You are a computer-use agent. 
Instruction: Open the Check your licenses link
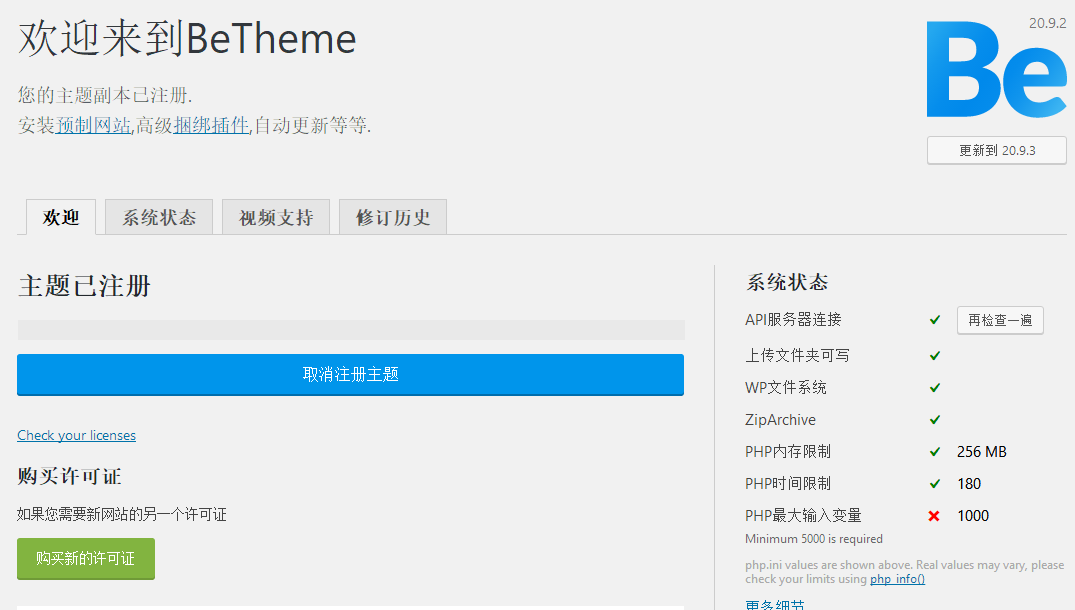[x=76, y=435]
